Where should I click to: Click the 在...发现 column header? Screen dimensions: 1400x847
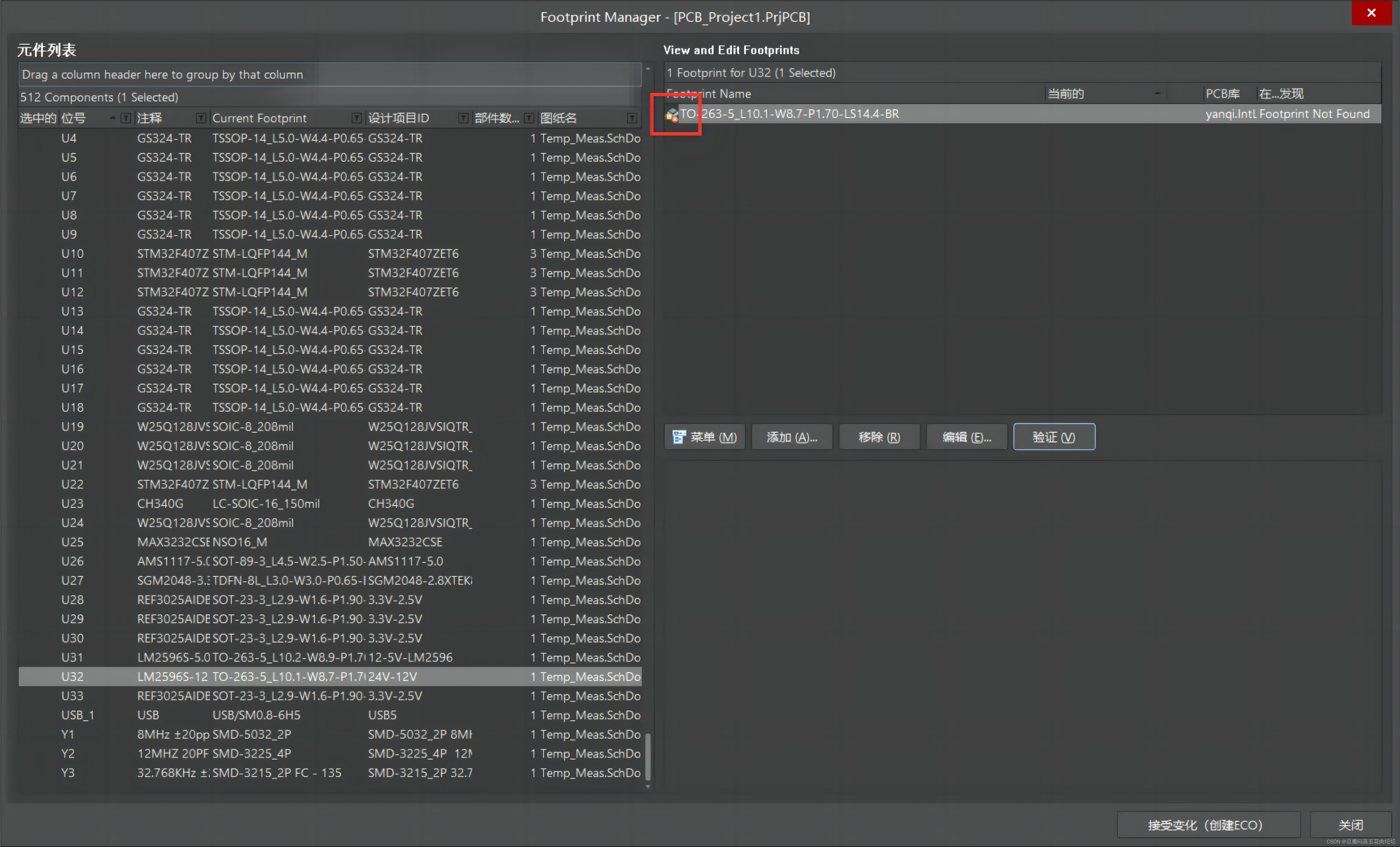click(1281, 94)
